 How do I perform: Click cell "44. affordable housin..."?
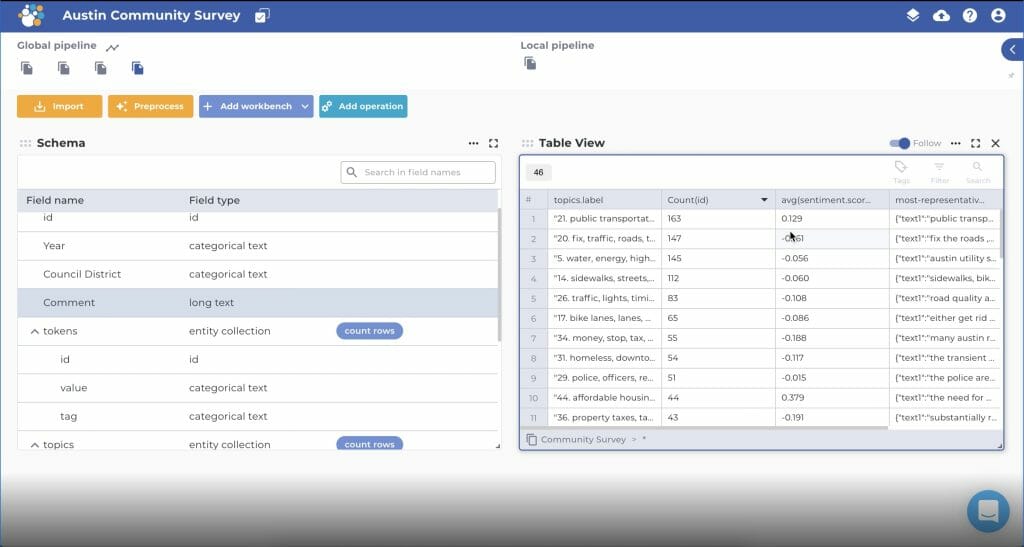604,398
